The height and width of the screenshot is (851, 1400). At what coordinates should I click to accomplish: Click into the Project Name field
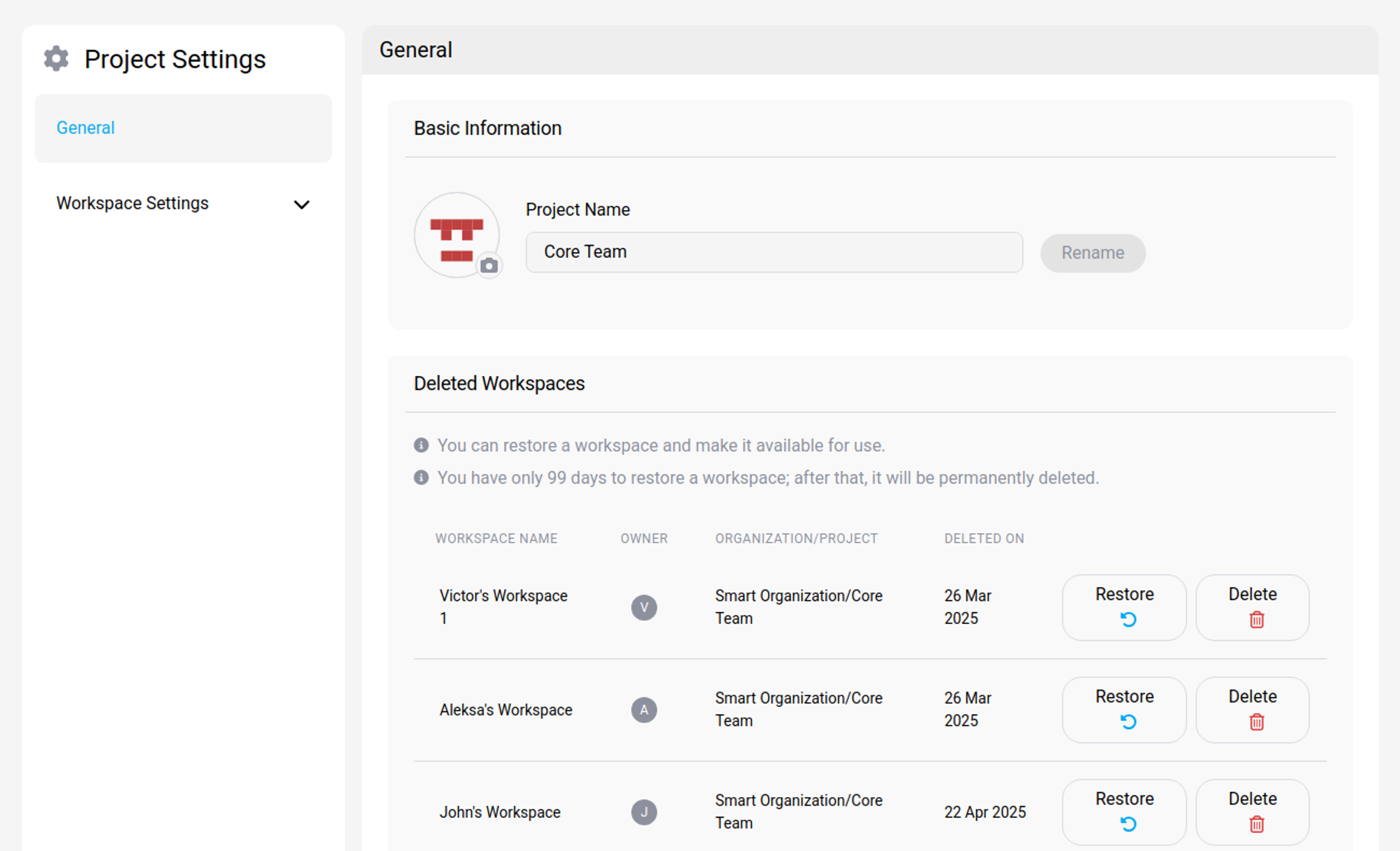774,252
